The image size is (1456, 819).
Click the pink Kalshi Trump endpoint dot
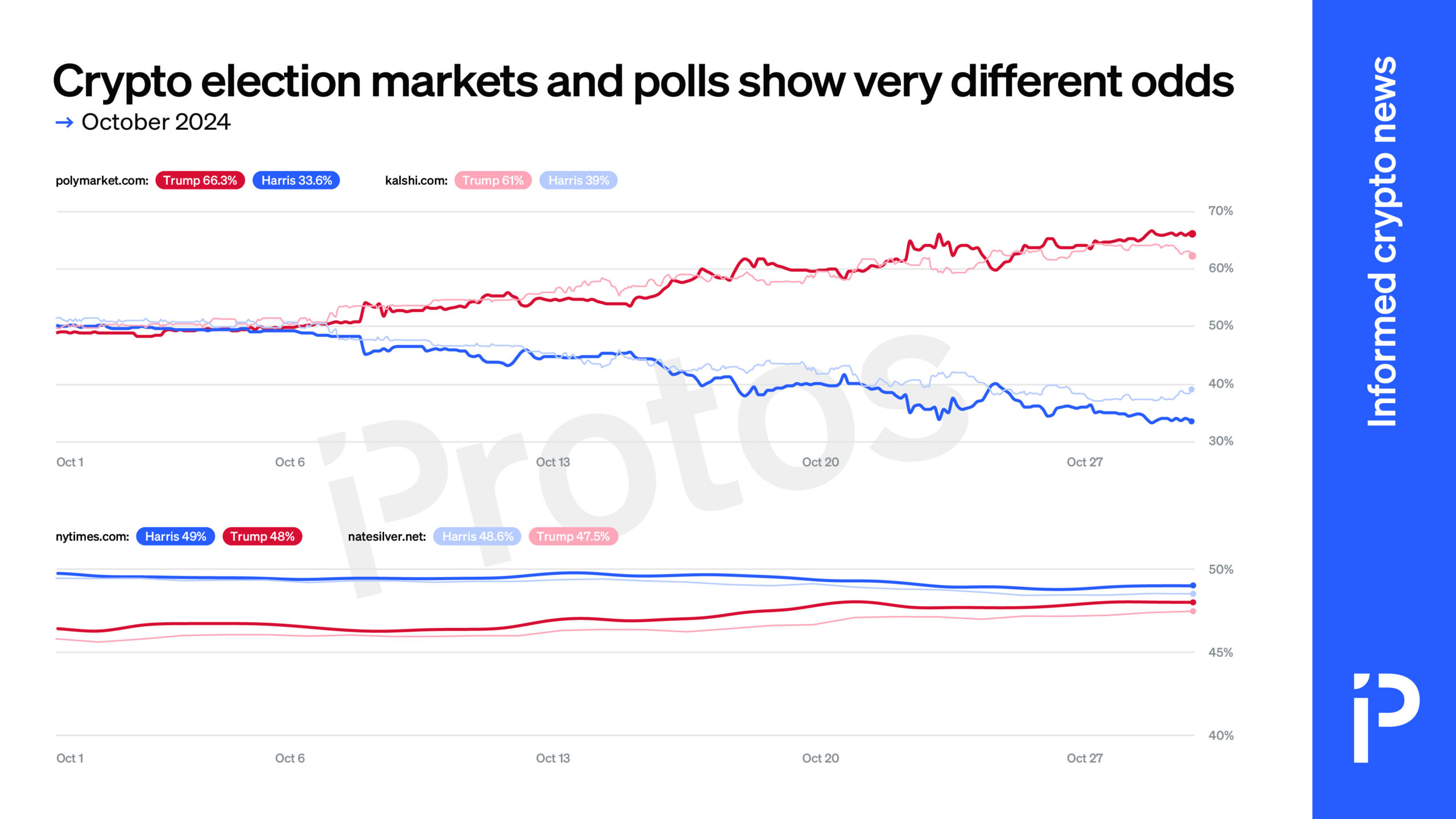tap(1192, 256)
